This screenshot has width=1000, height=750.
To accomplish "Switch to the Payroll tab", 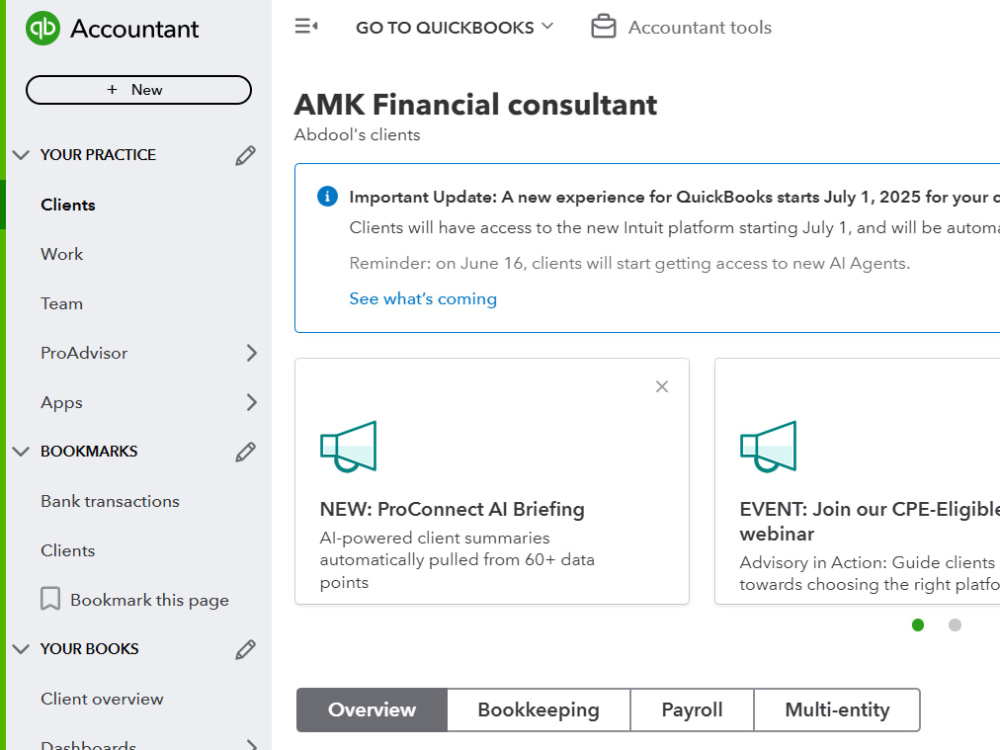I will pyautogui.click(x=692, y=710).
